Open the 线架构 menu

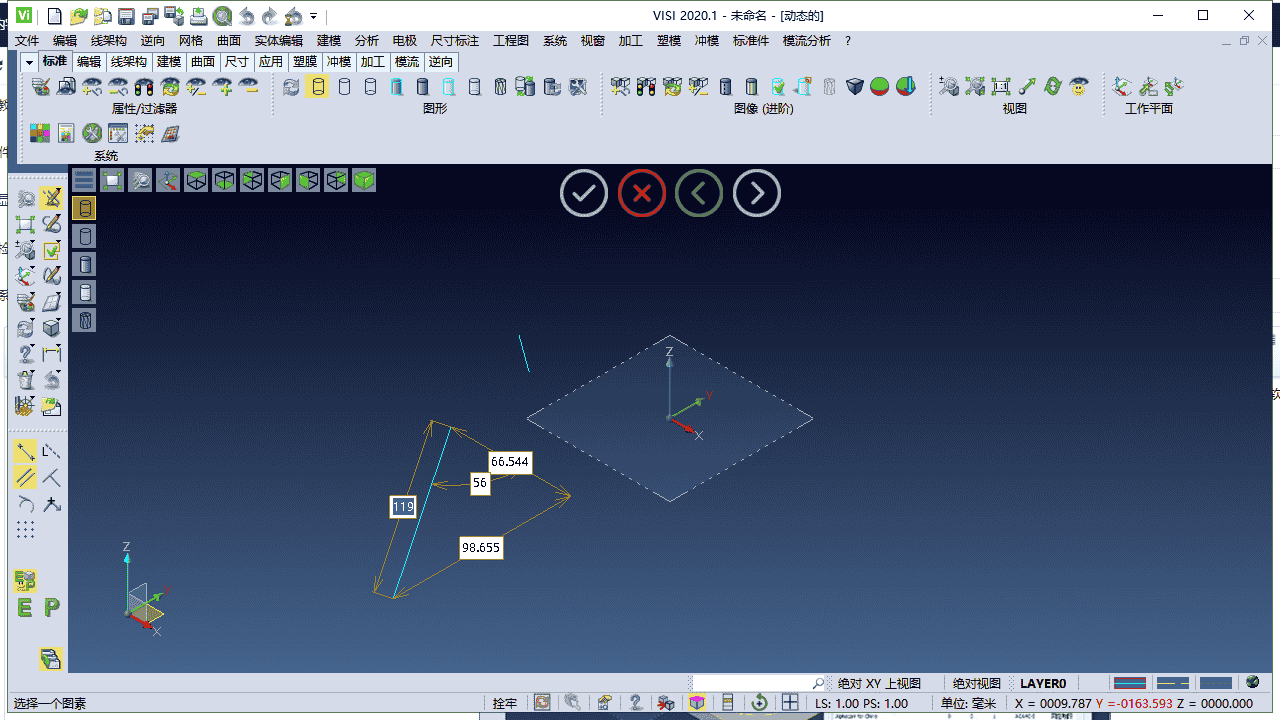(x=109, y=41)
